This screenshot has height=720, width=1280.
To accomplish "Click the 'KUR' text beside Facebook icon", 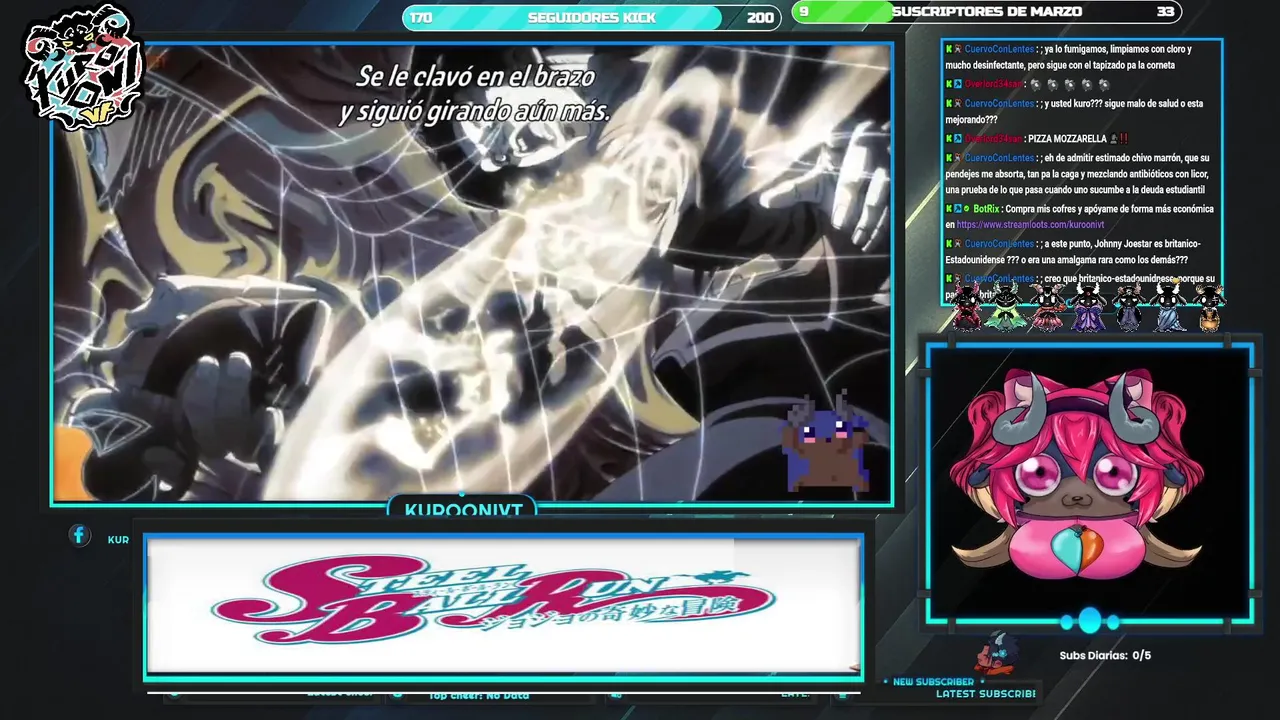I will 118,540.
